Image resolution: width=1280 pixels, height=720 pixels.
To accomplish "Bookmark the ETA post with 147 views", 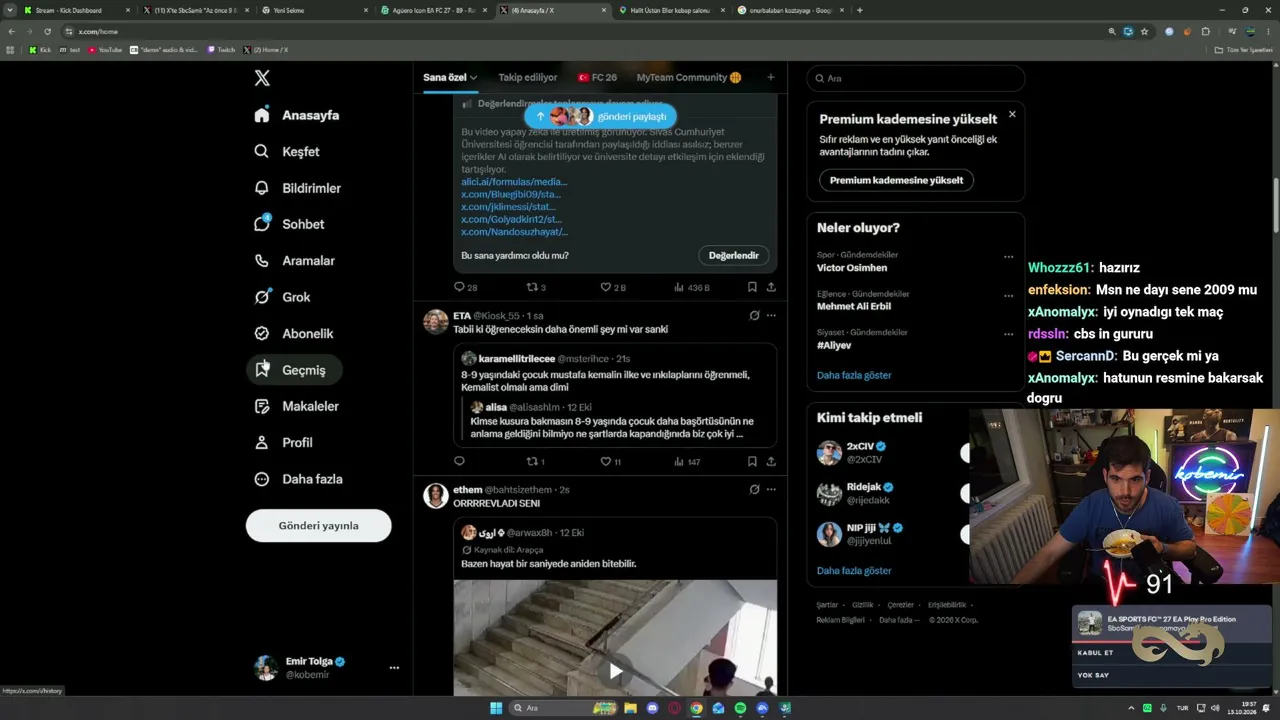I will [x=752, y=462].
